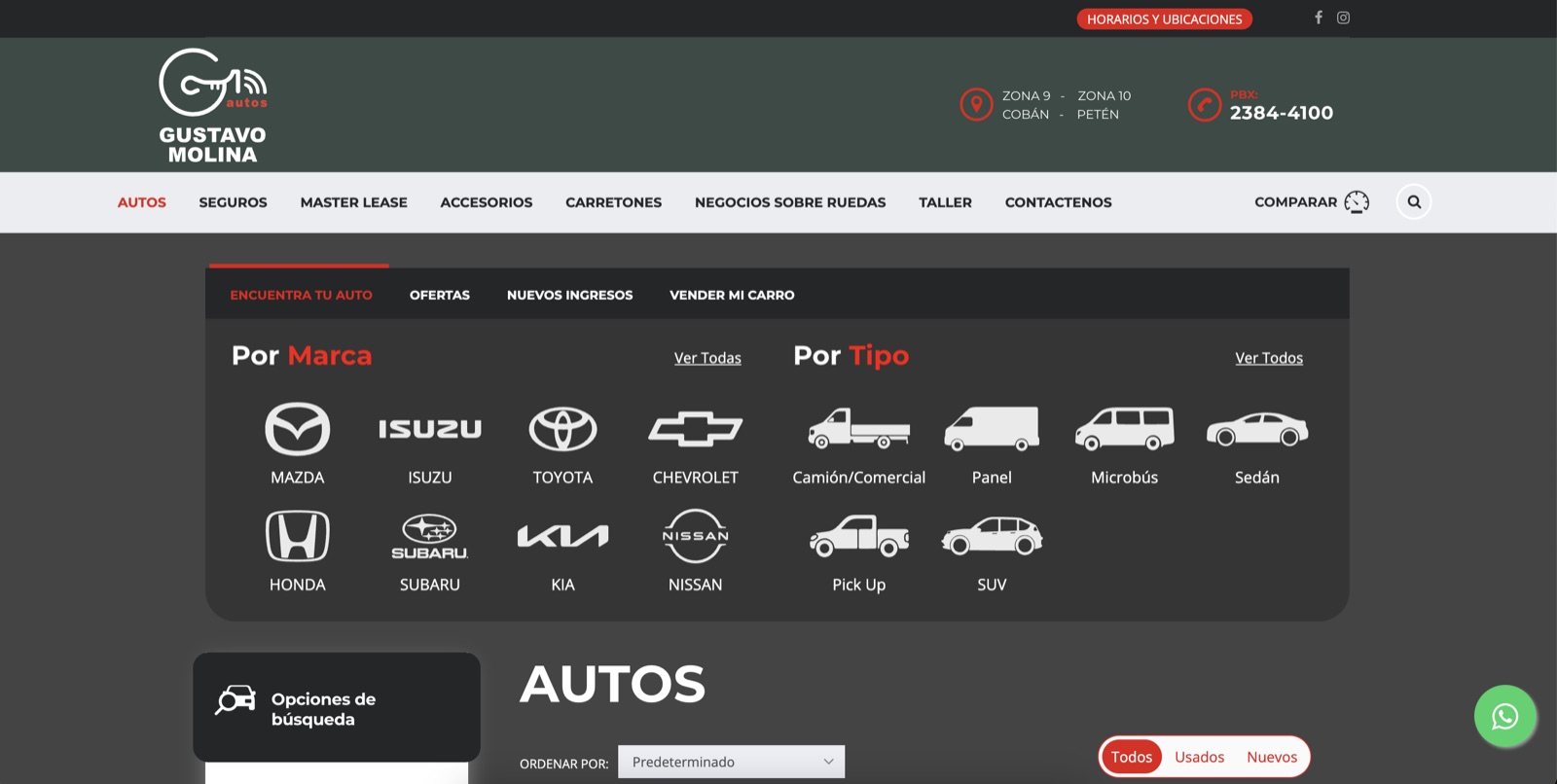Screen dimensions: 1557x784
Task: Click the Nissan brand name label
Action: [696, 585]
